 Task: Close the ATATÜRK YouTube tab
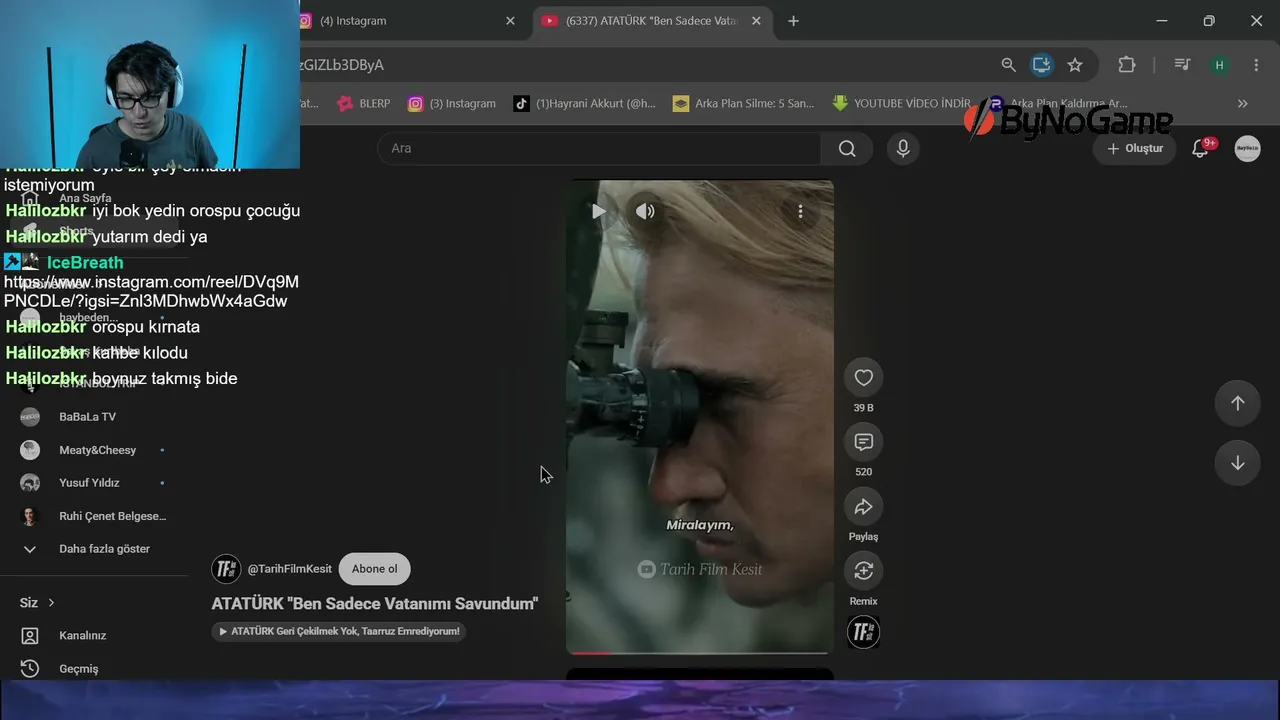pyautogui.click(x=756, y=21)
